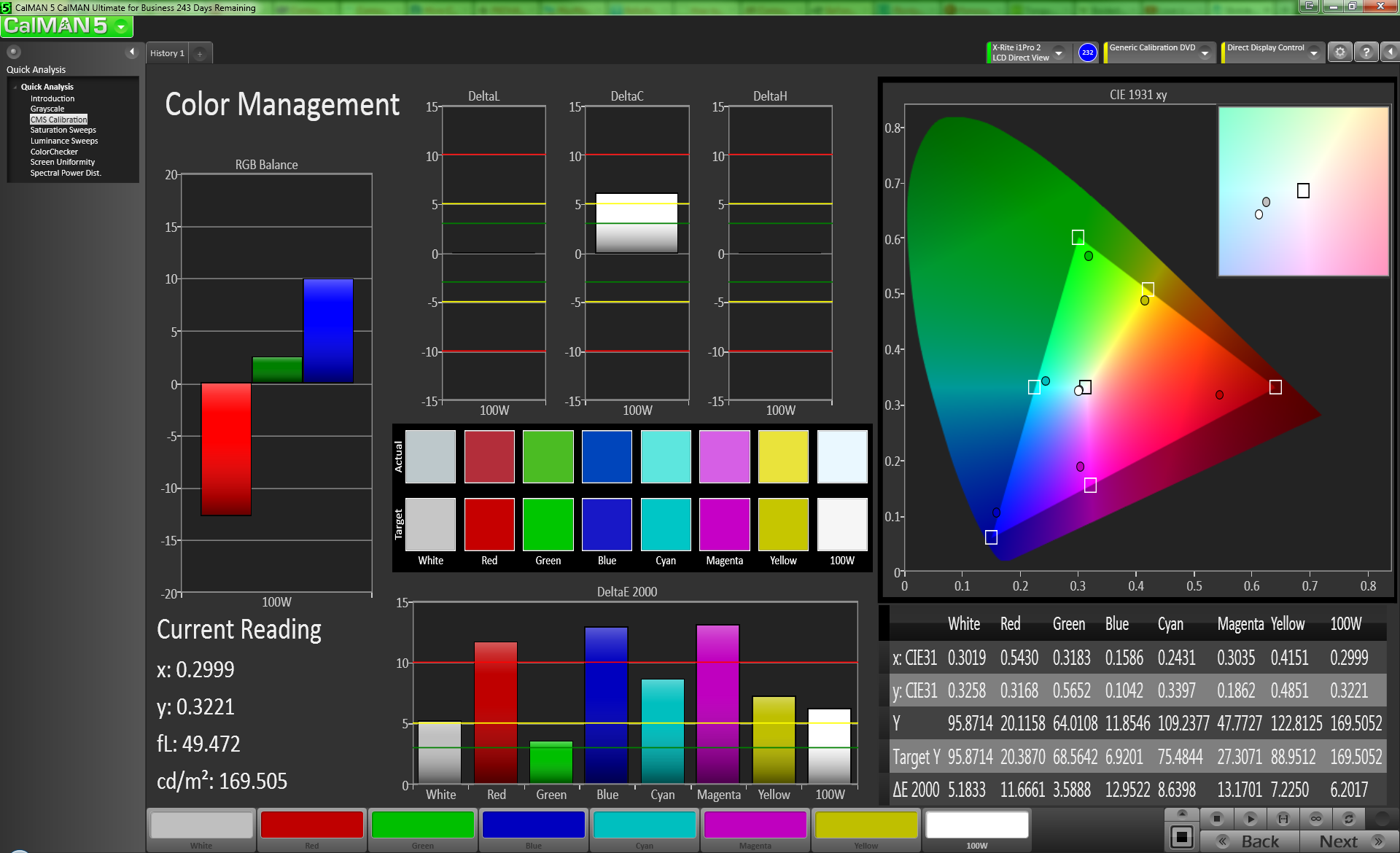Screen dimensions: 1400x853
Task: Click the blue bar in RGB Balance chart
Action: 328,331
